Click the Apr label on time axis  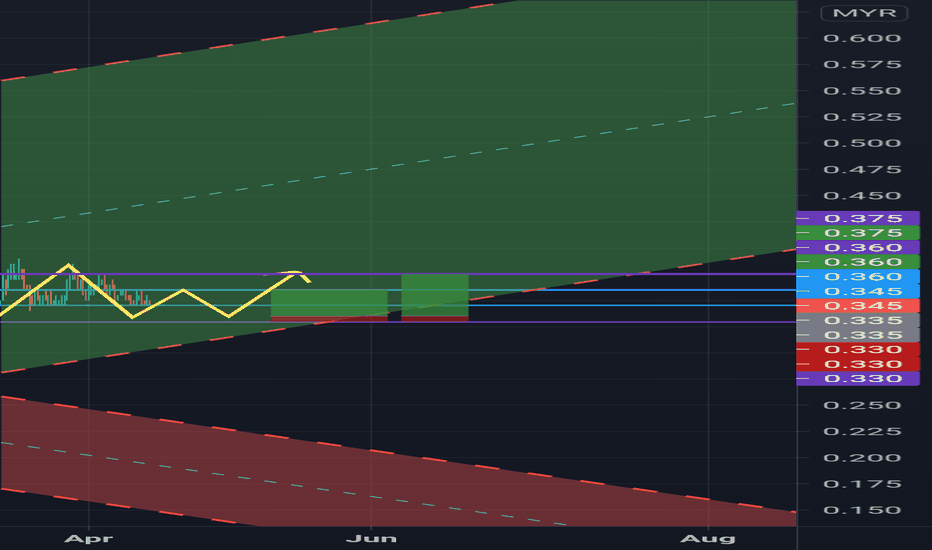(x=89, y=539)
